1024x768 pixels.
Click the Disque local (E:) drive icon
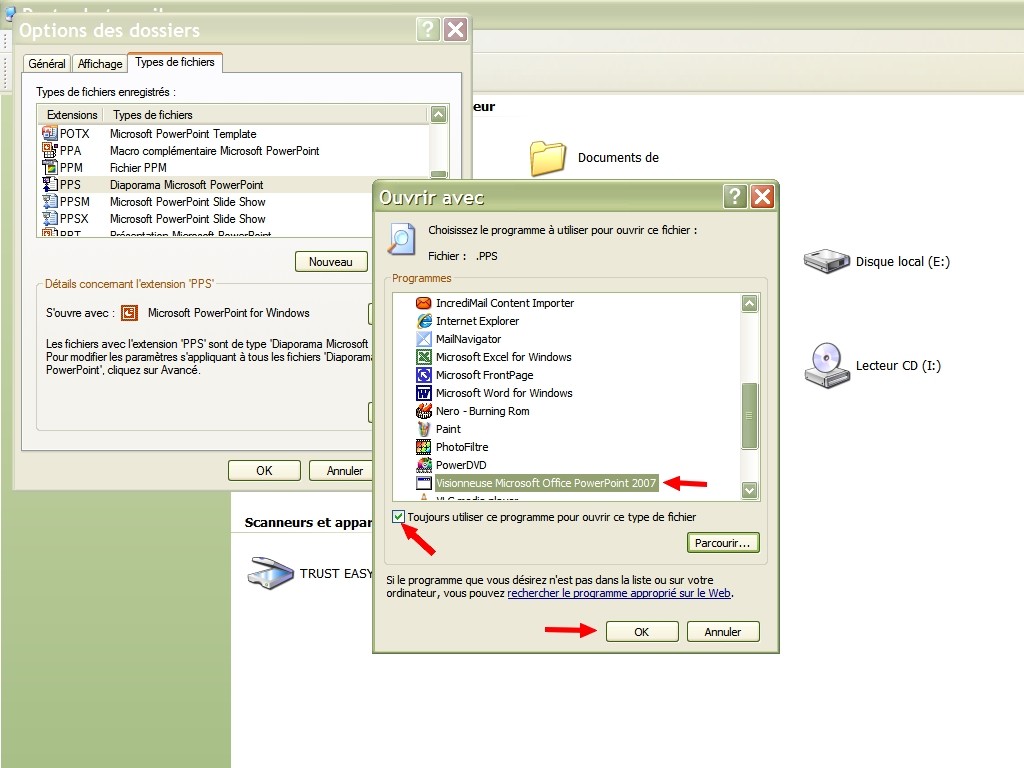click(826, 262)
